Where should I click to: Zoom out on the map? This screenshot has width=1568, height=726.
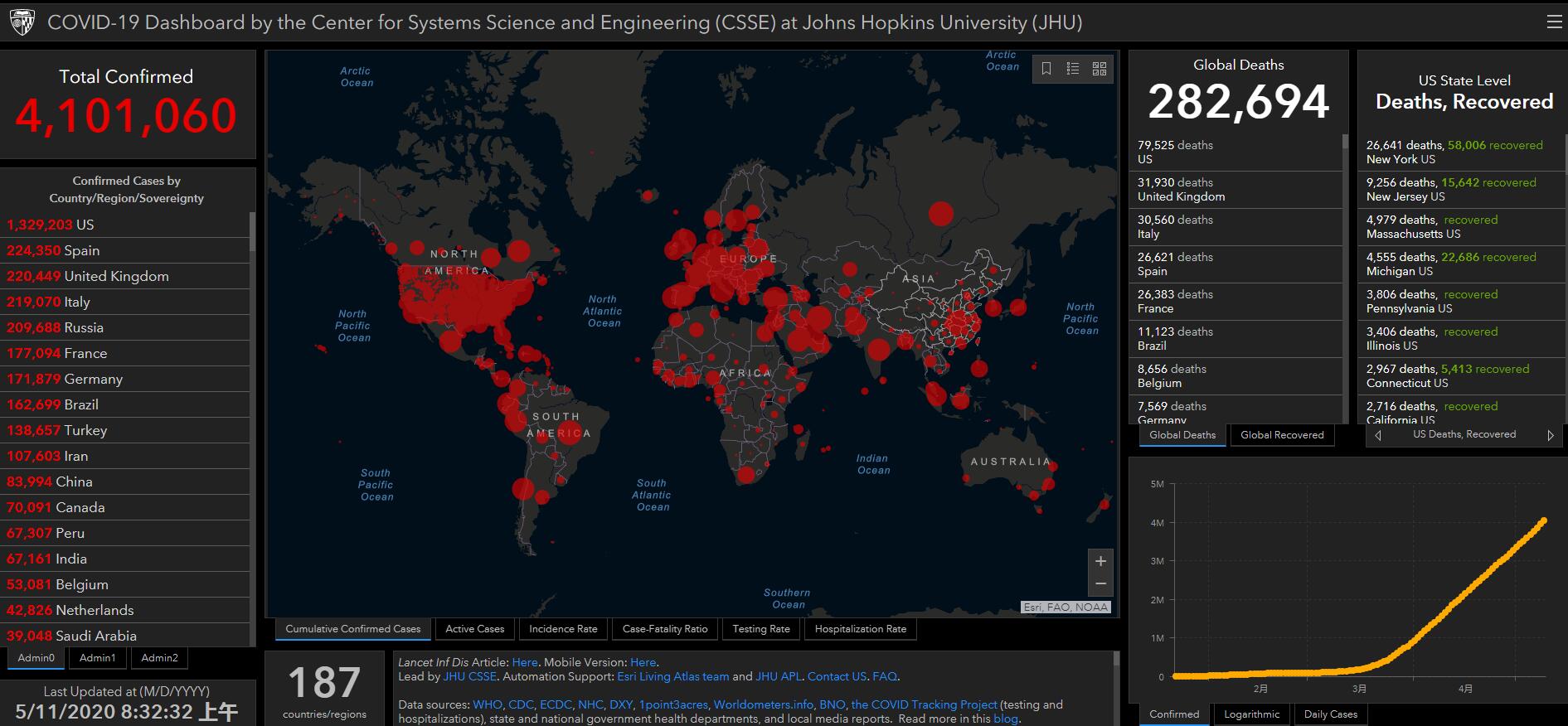(x=1100, y=584)
